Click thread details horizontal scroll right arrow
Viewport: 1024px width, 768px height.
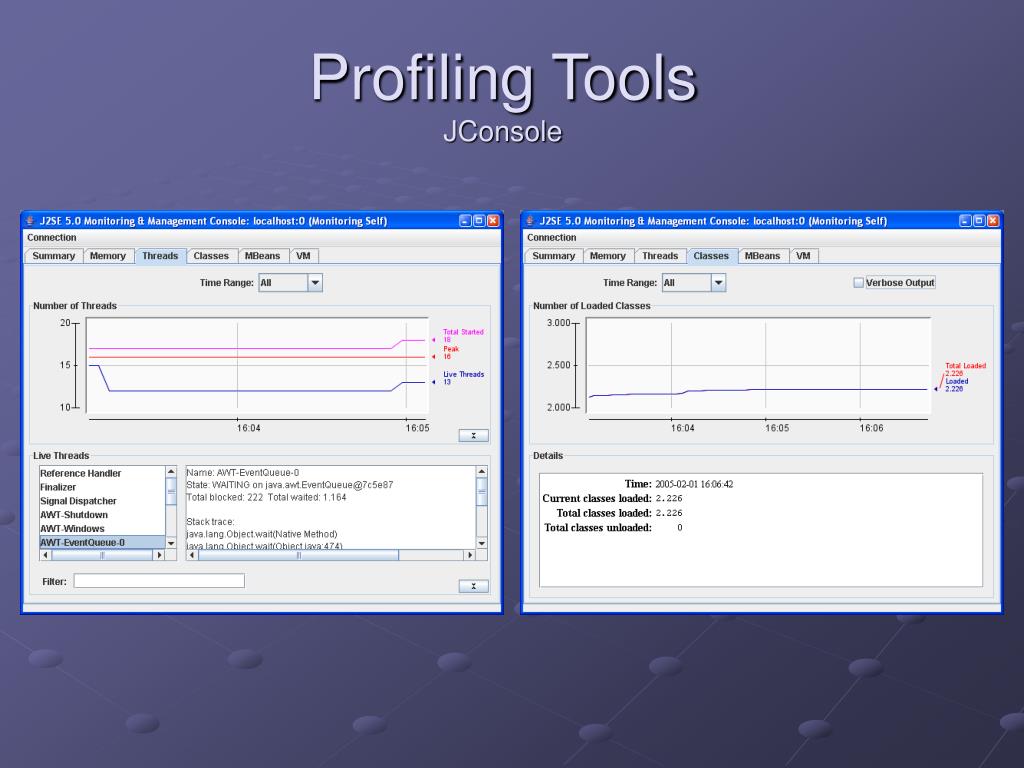point(469,555)
